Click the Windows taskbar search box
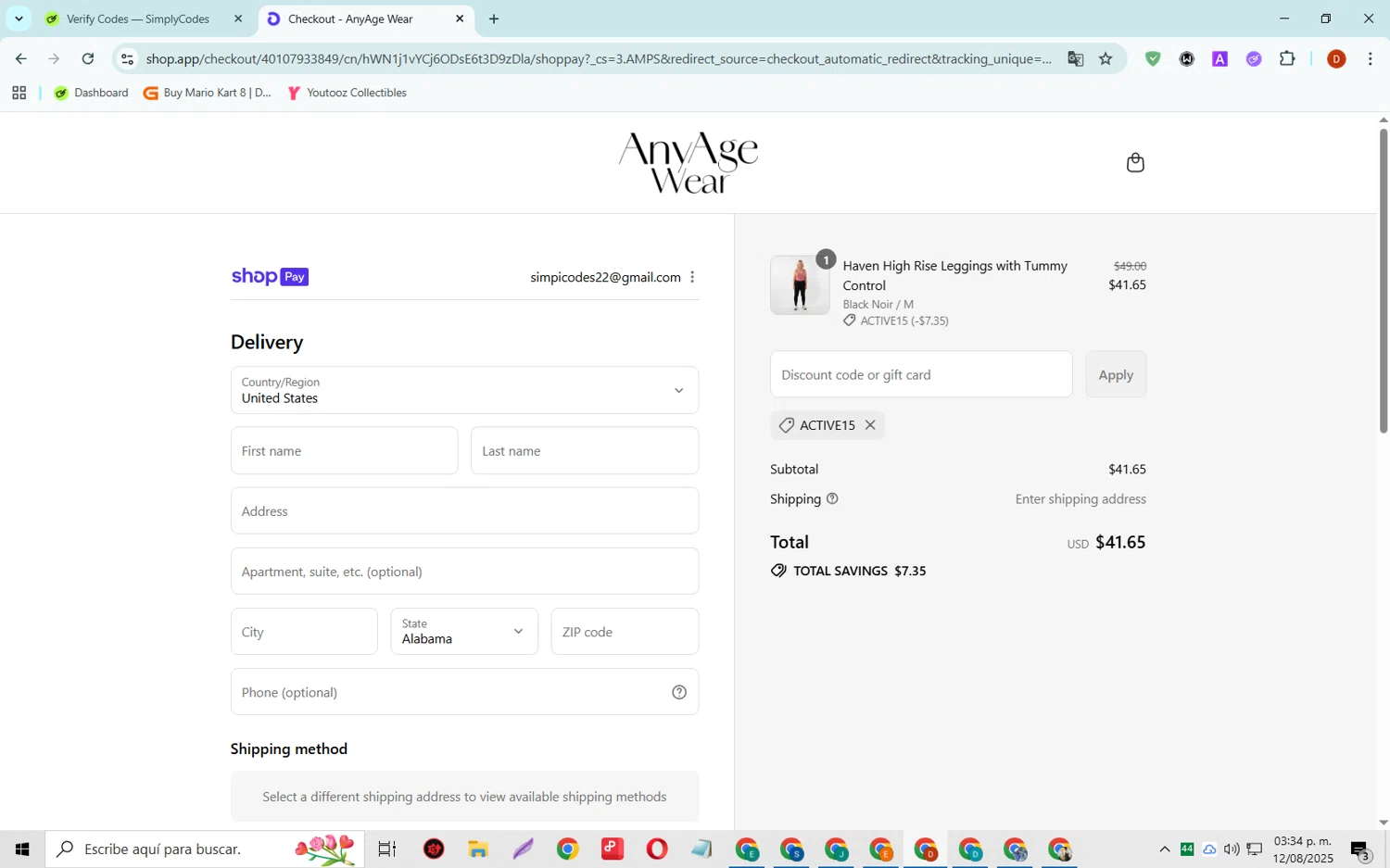 pyautogui.click(x=205, y=849)
